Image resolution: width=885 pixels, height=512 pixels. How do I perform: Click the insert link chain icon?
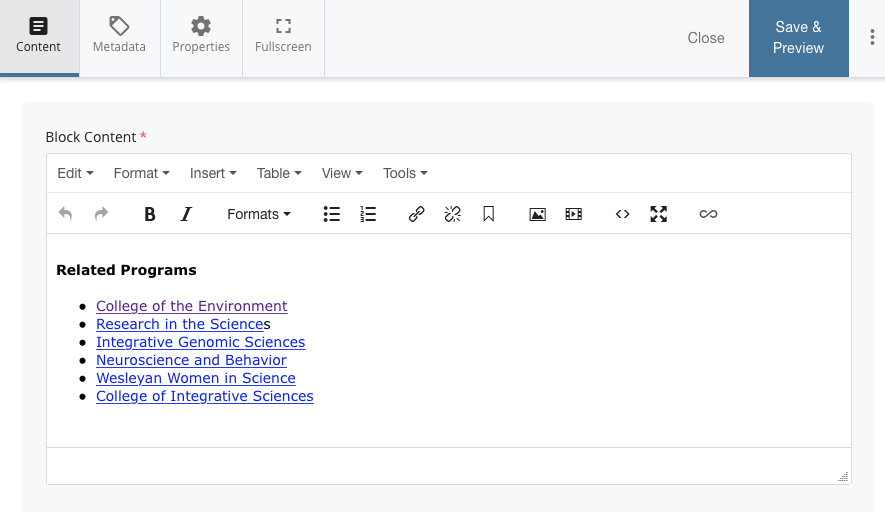coord(417,214)
